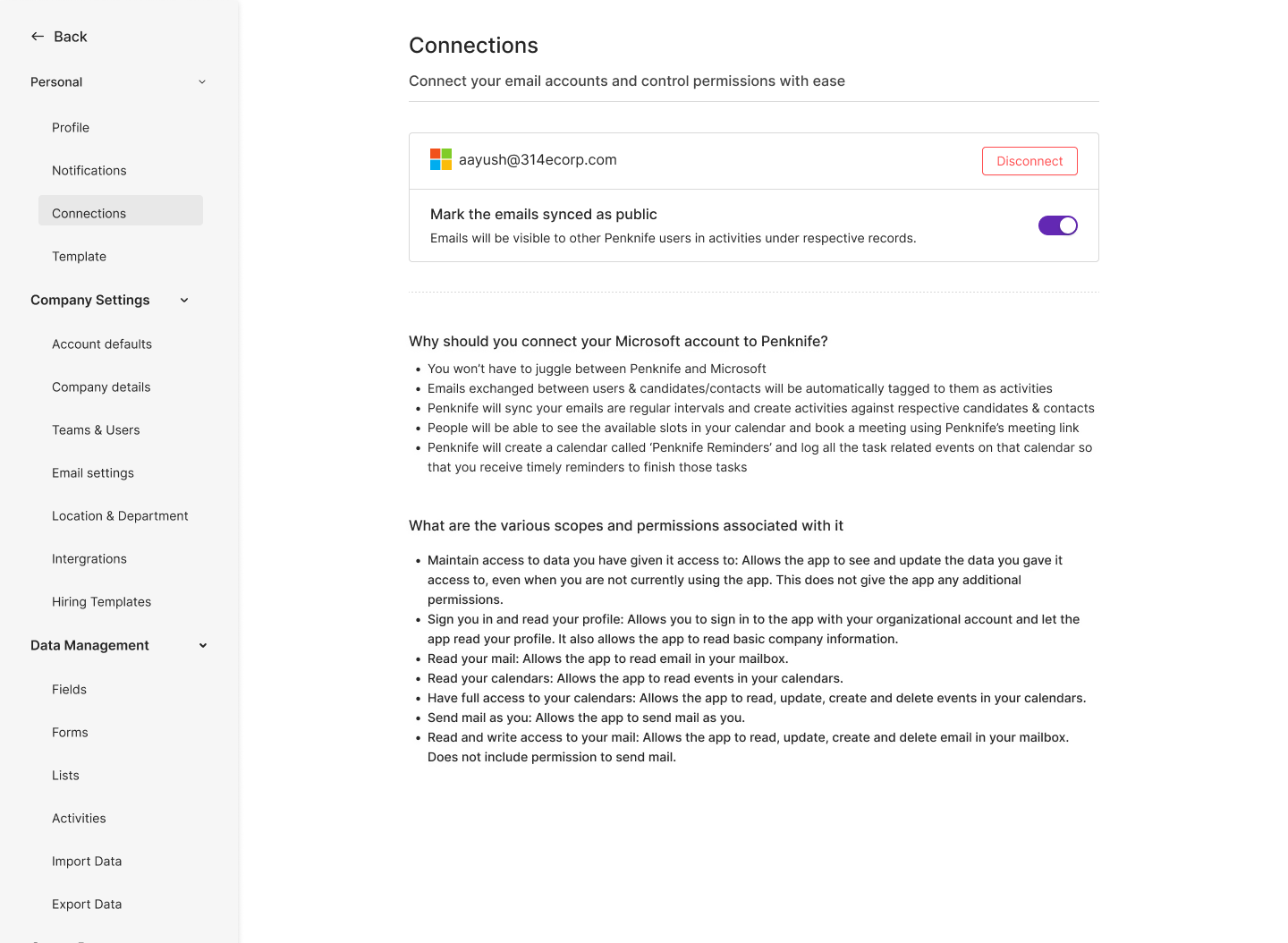Image resolution: width=1288 pixels, height=943 pixels.
Task: Click the Microsoft logo beside aayush@314ecorp.com
Action: [x=441, y=159]
